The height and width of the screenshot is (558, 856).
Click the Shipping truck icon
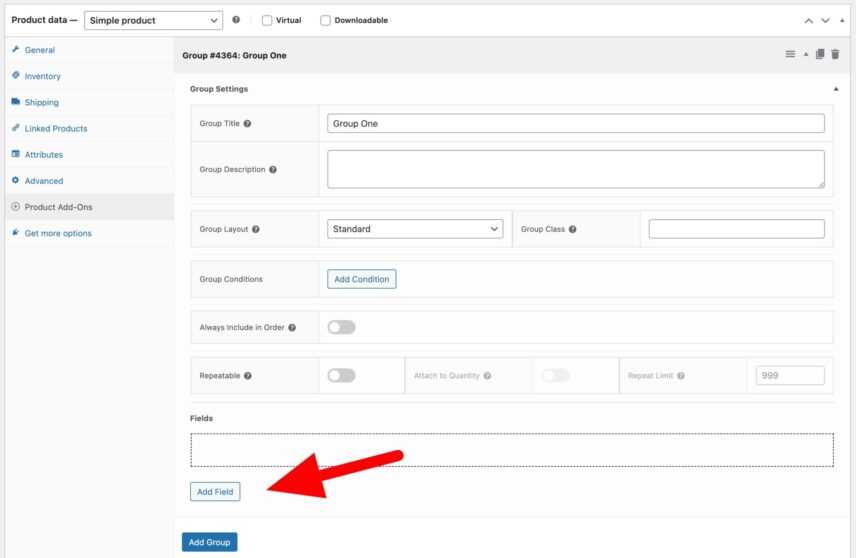(x=15, y=102)
